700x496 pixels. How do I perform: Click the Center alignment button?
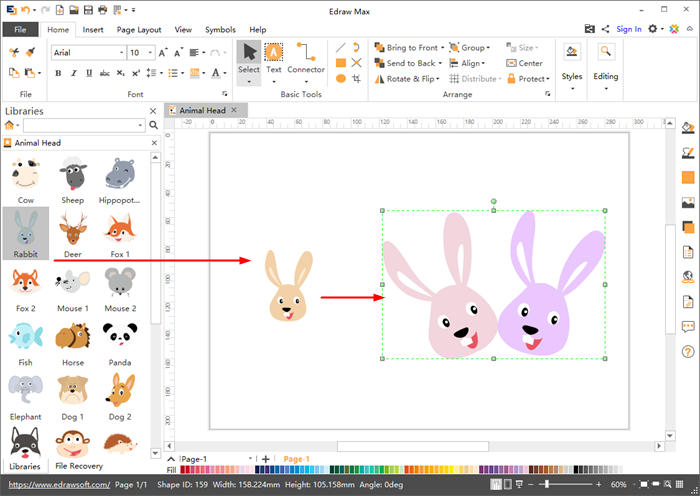524,63
